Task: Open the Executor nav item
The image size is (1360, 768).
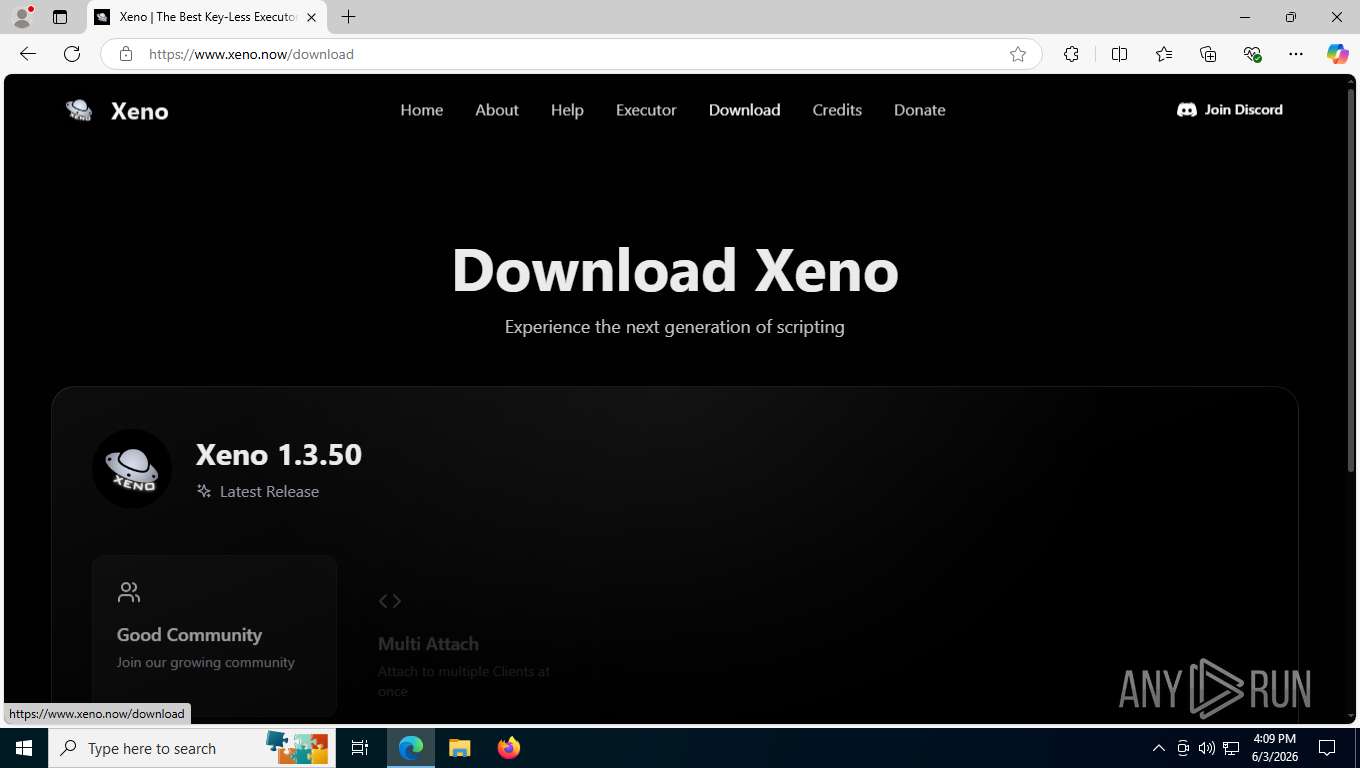Action: 646,110
